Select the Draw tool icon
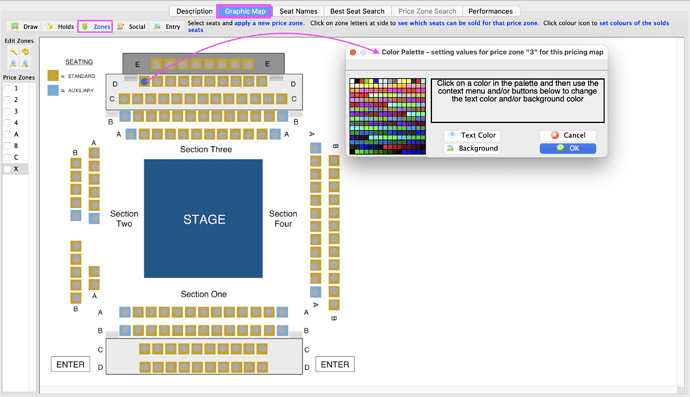 click(15, 26)
